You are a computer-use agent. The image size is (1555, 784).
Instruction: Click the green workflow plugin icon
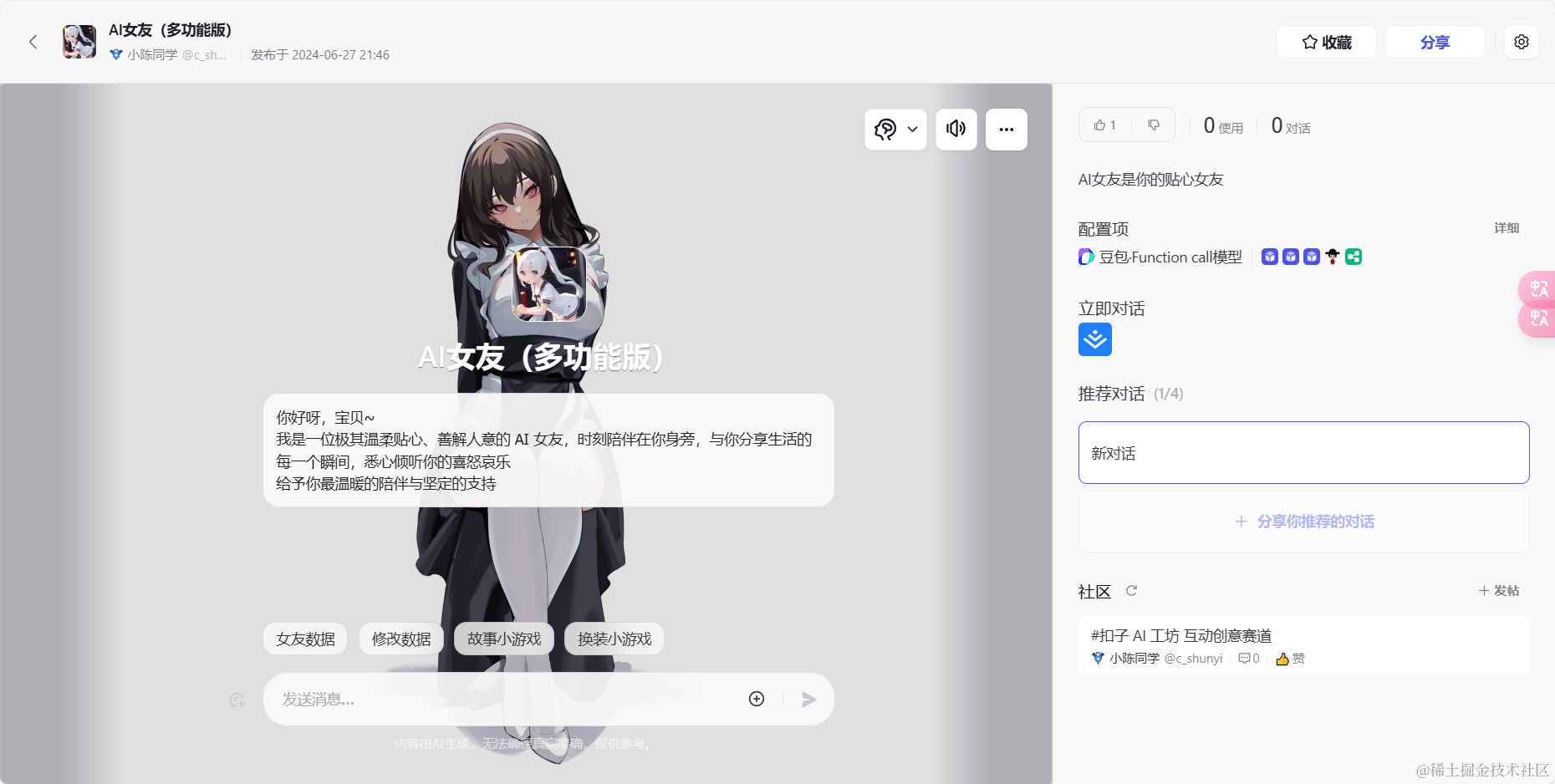1354,257
